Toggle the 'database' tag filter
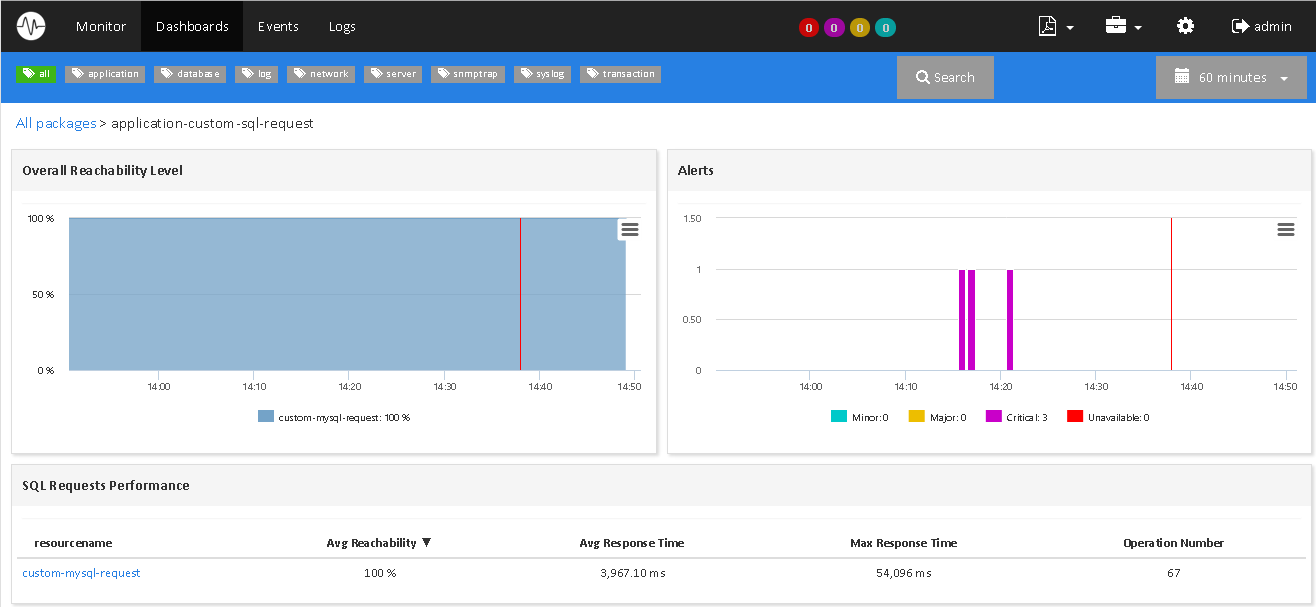This screenshot has height=607, width=1316. tap(190, 74)
